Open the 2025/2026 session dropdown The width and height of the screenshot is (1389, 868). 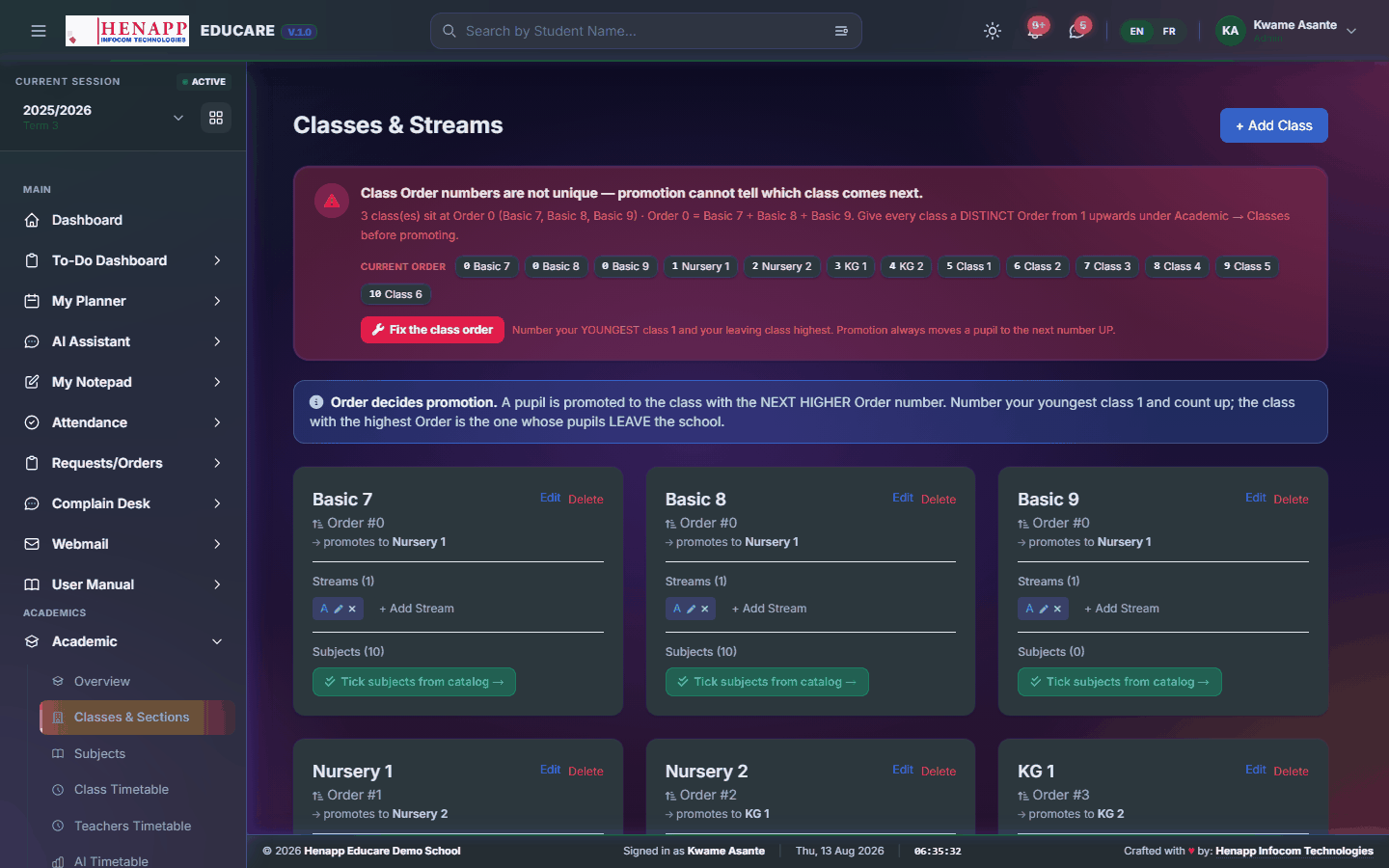(x=101, y=118)
